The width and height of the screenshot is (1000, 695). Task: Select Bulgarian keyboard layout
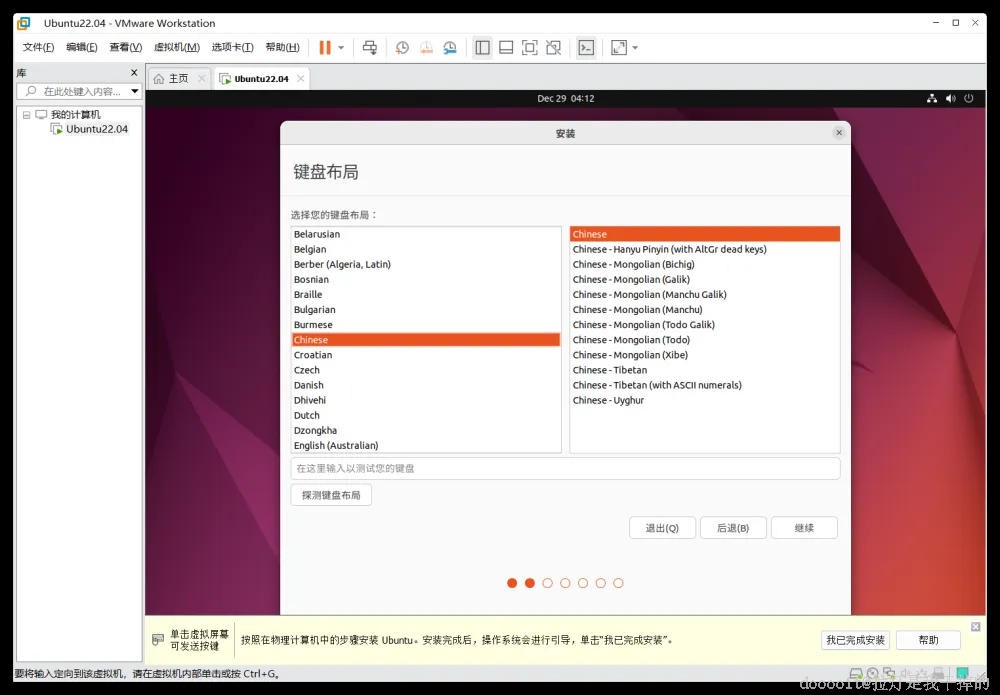pyautogui.click(x=426, y=310)
